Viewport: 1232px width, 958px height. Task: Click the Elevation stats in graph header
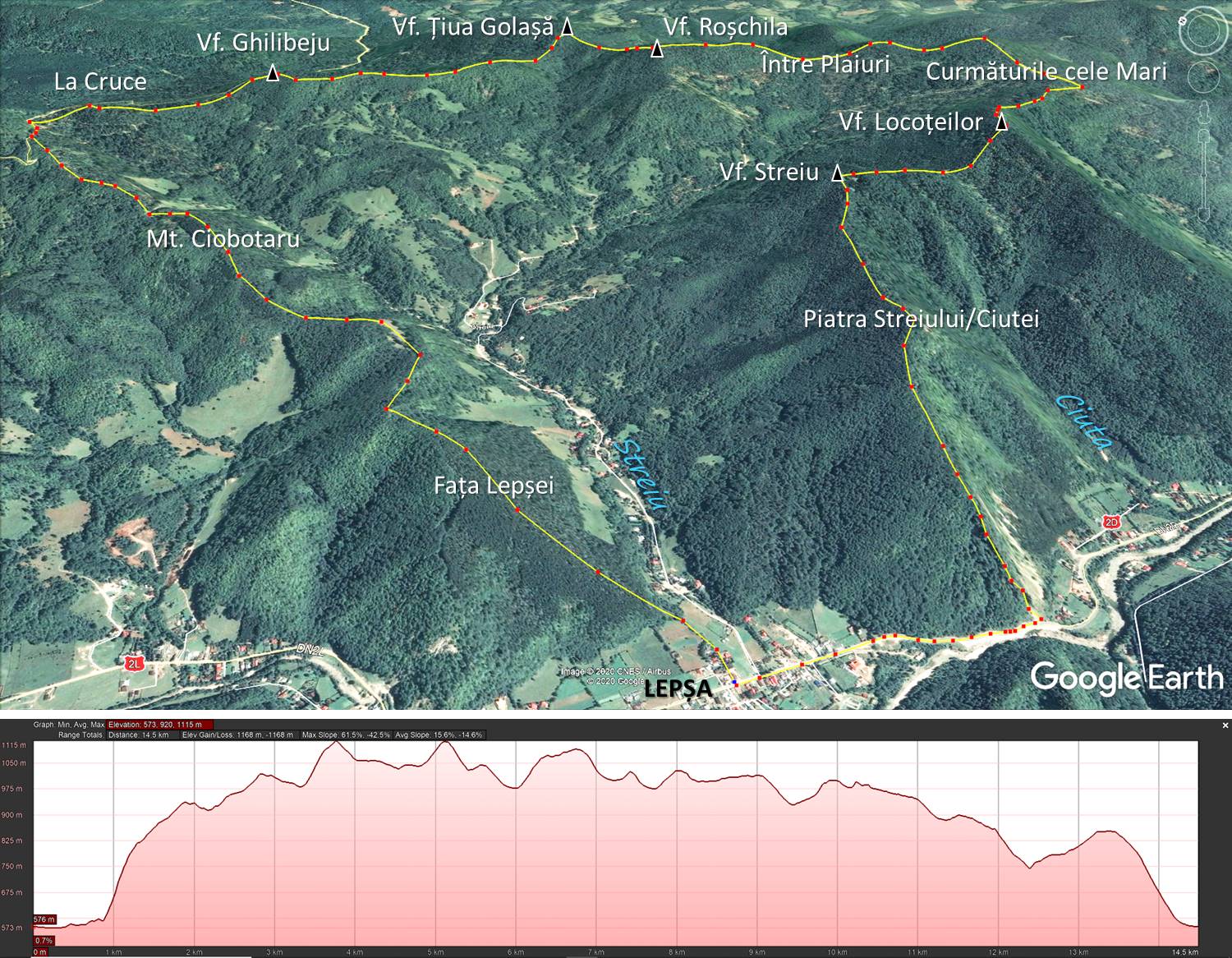[x=159, y=725]
